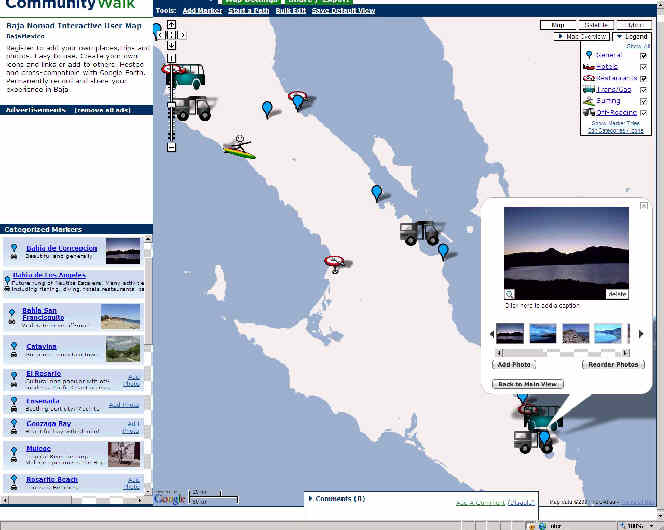
Task: Open the Gonzaga Bay link
Action: point(49,423)
